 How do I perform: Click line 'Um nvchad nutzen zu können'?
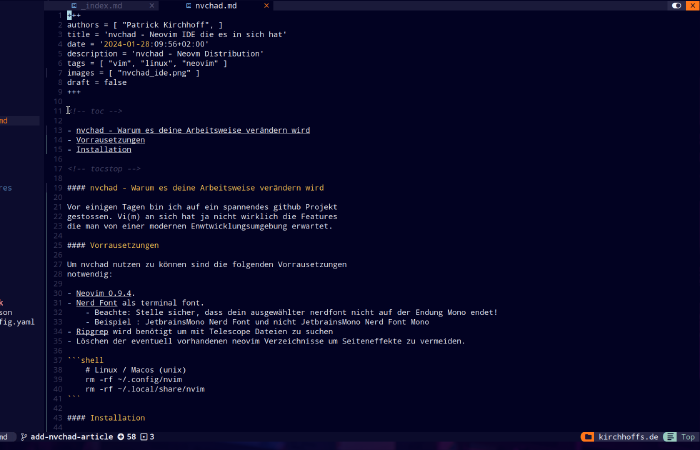pos(207,265)
